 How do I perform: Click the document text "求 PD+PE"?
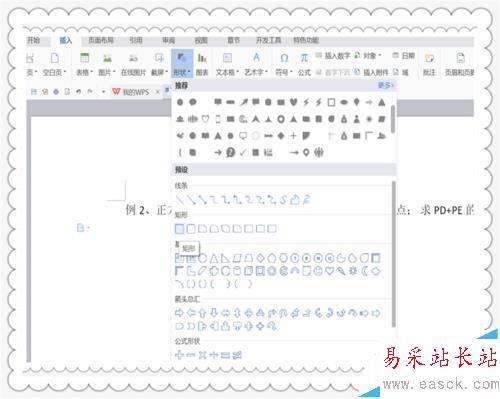441,210
